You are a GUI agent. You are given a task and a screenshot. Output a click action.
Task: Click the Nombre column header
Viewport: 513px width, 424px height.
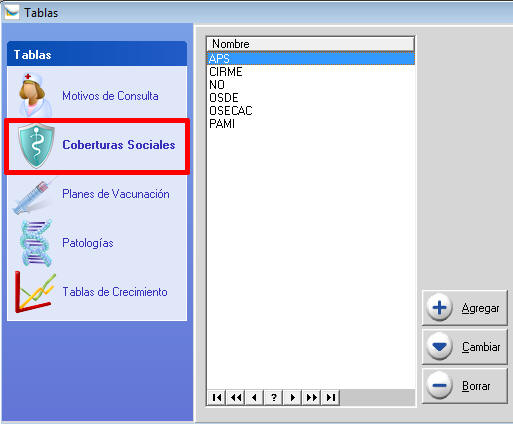click(x=310, y=44)
